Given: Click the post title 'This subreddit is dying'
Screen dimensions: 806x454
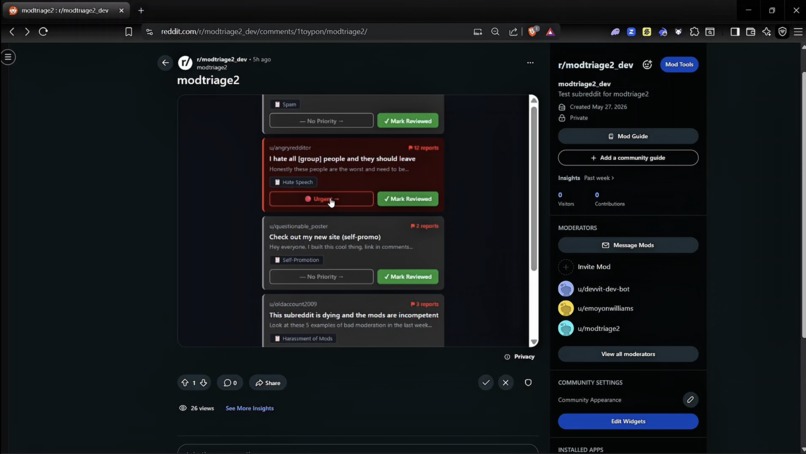Looking at the screenshot, I should pos(354,315).
